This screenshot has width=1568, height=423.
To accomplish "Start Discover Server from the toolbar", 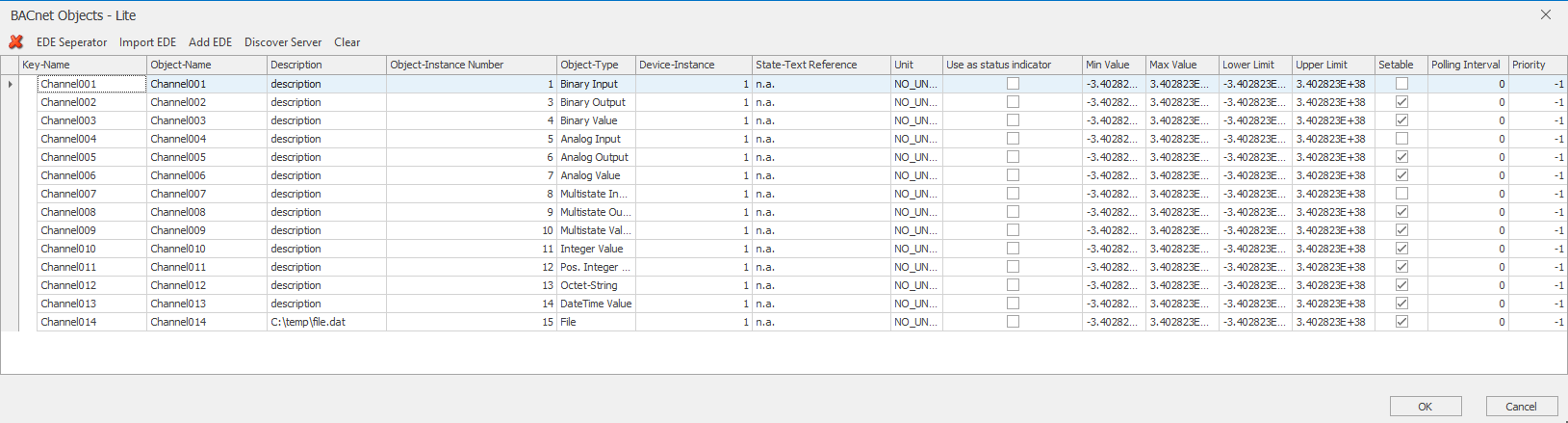I will point(283,42).
